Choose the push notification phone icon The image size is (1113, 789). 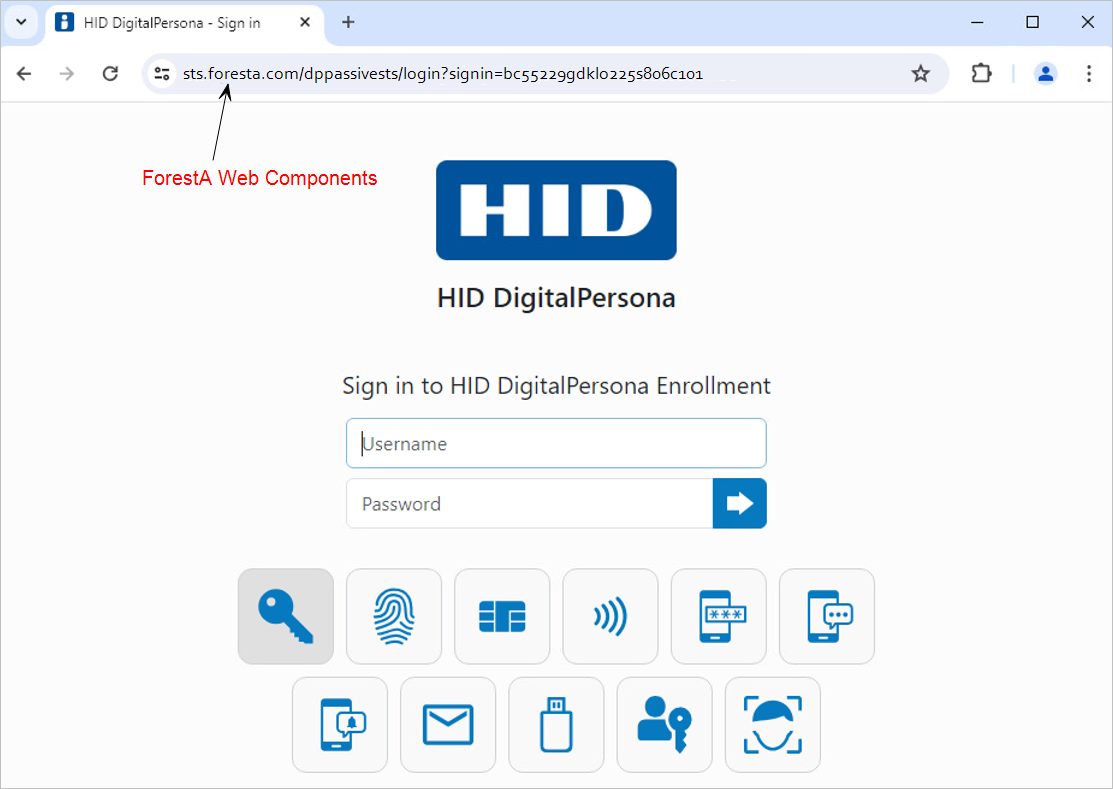(340, 724)
